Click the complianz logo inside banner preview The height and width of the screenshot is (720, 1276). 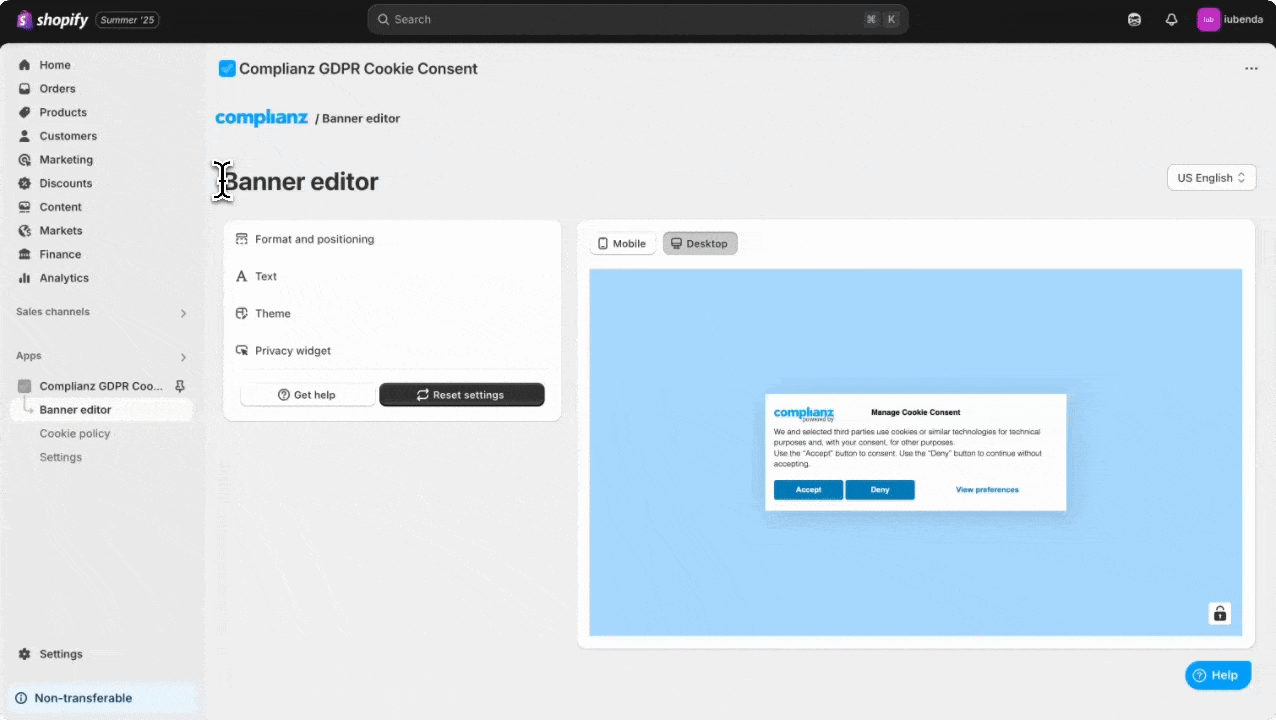click(x=804, y=413)
